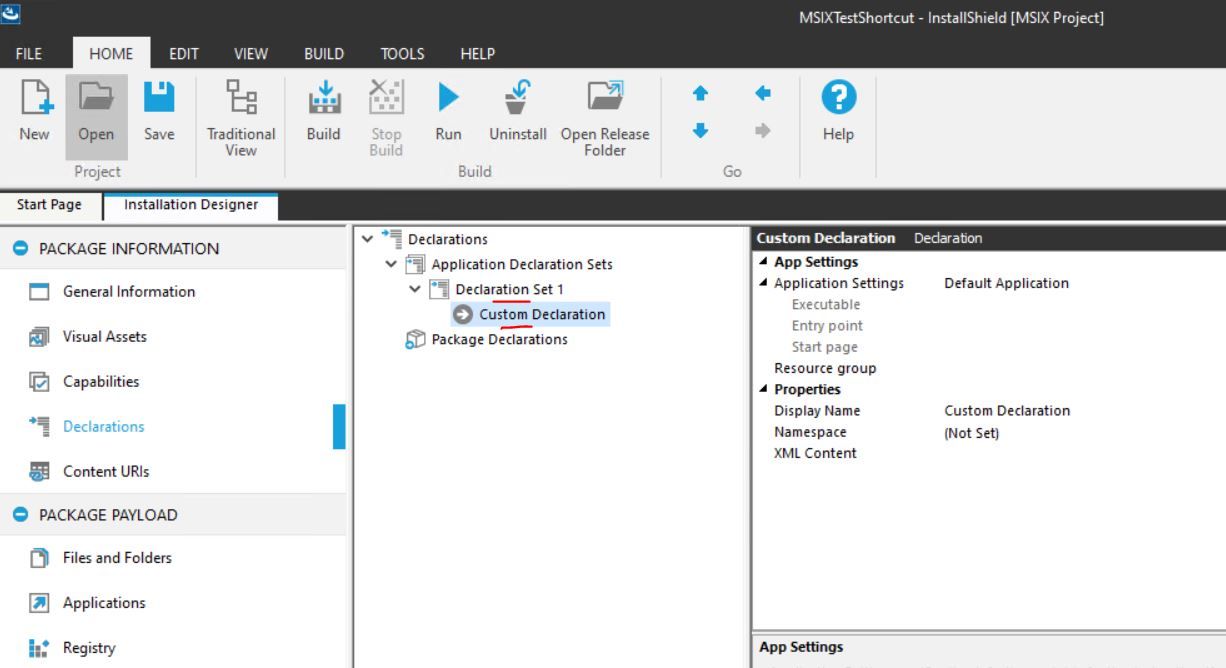Switch to the Start Page tab
Image resolution: width=1226 pixels, height=668 pixels.
coord(47,203)
